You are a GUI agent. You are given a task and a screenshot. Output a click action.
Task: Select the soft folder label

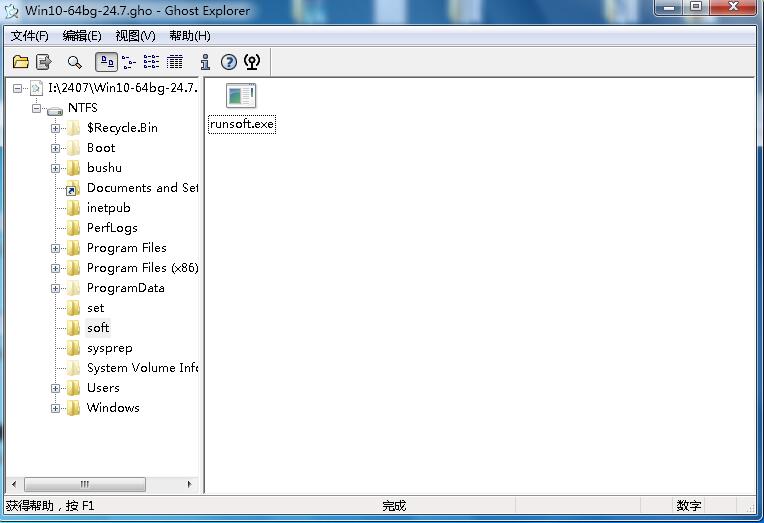pyautogui.click(x=98, y=328)
